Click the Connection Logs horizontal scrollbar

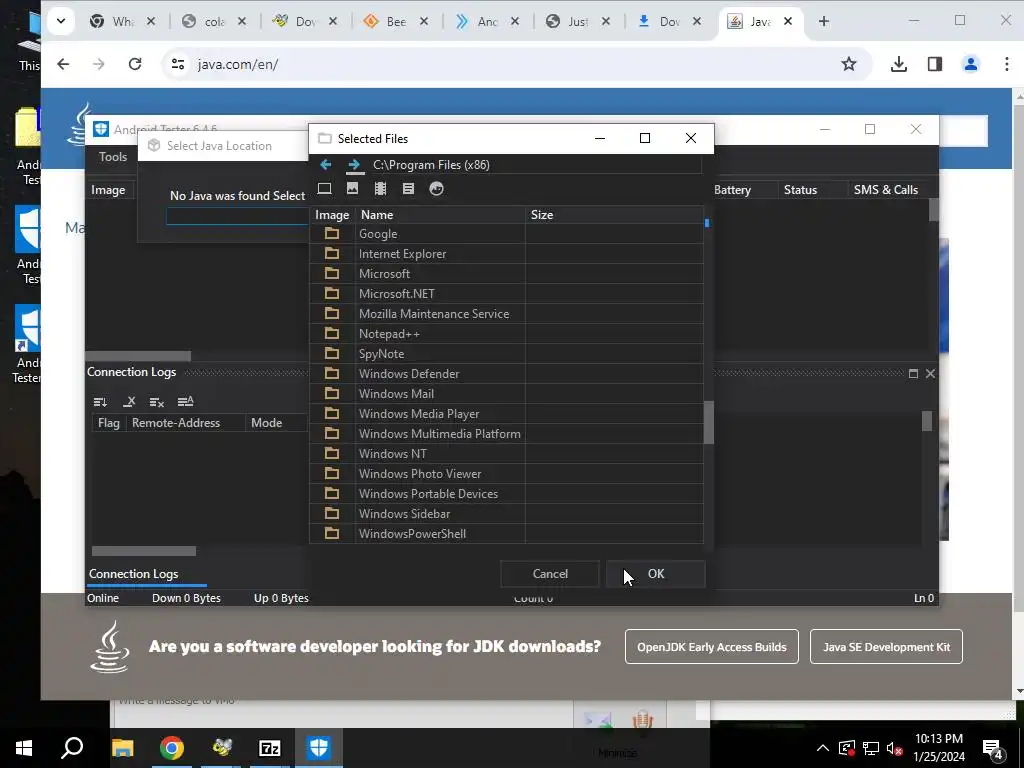pyautogui.click(x=144, y=551)
